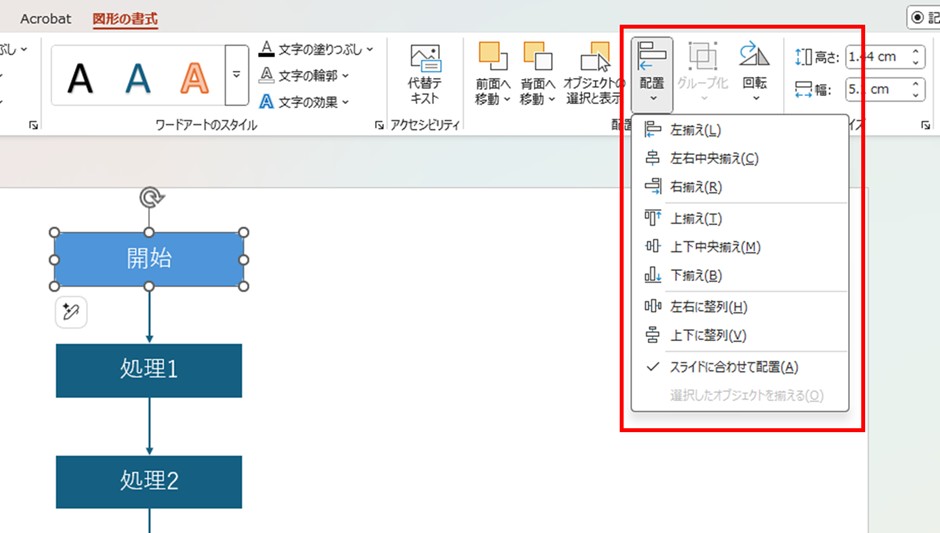Click the 幅 width input field
Viewport: 940px width, 533px height.
point(876,89)
